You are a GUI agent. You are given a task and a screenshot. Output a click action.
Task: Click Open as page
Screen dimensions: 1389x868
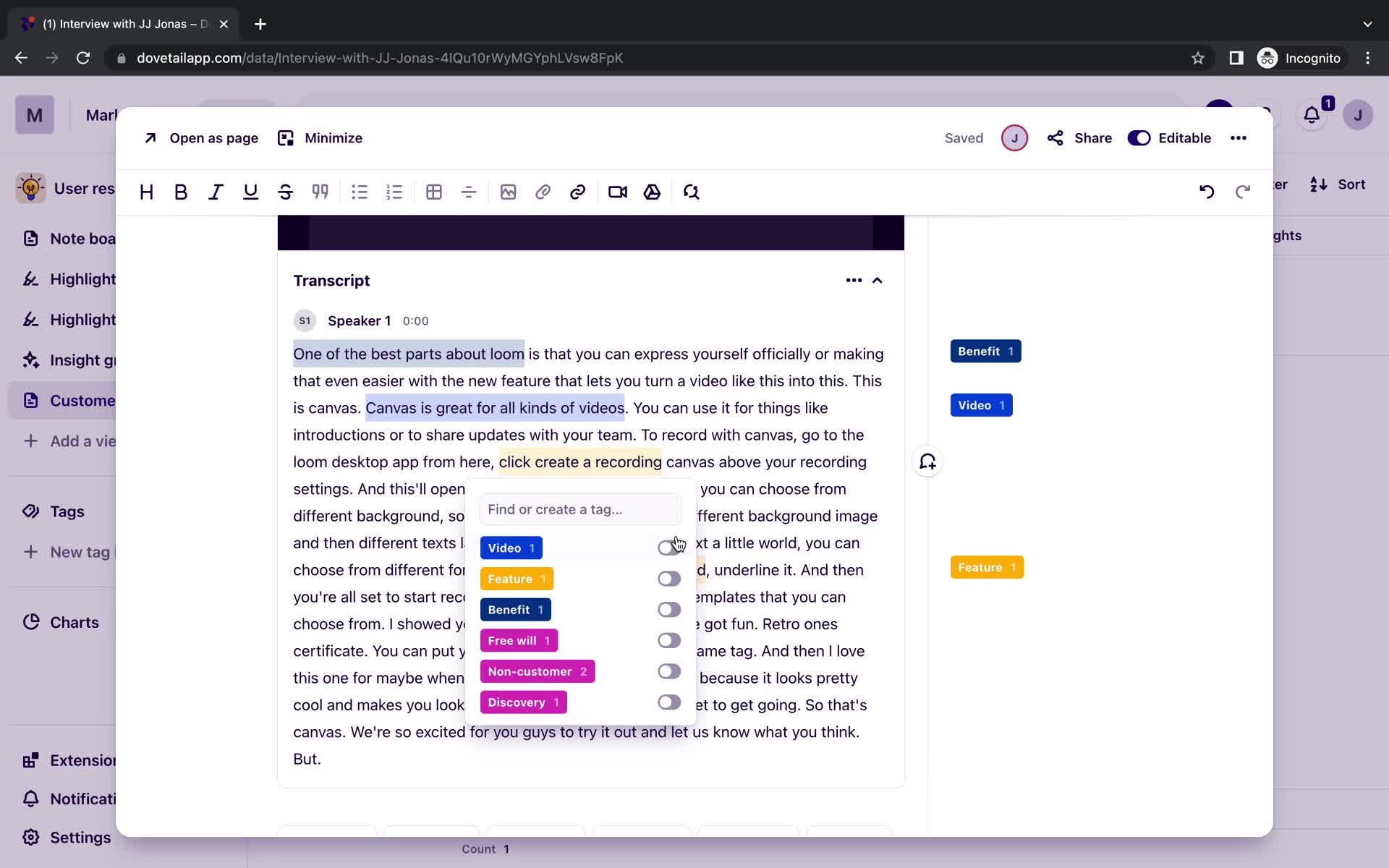[x=201, y=138]
